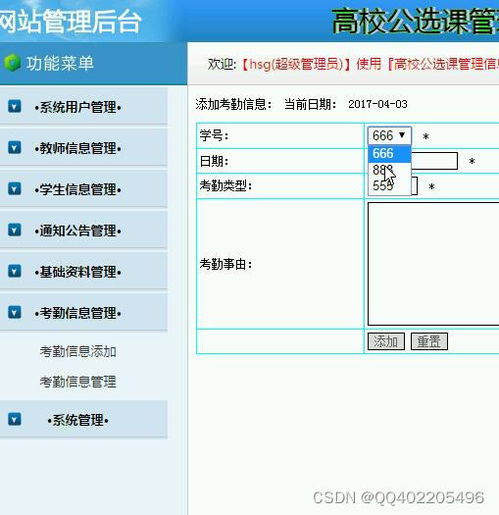Open the 学号 dropdown showing 666
The image size is (499, 515).
coord(389,136)
